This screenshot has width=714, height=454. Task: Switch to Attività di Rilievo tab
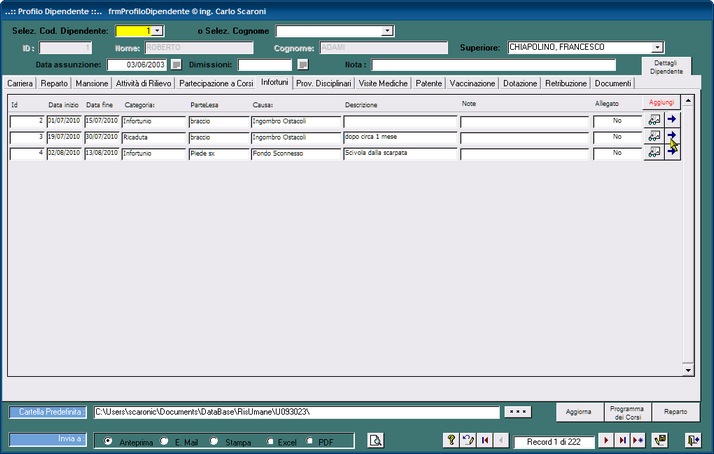click(x=143, y=83)
